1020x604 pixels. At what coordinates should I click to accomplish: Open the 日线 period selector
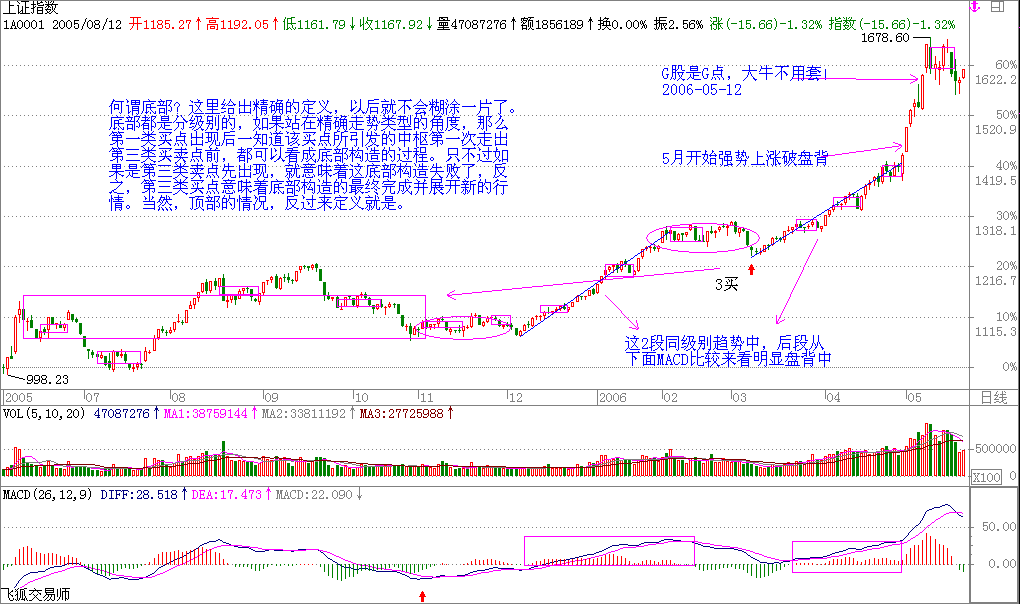(994, 397)
